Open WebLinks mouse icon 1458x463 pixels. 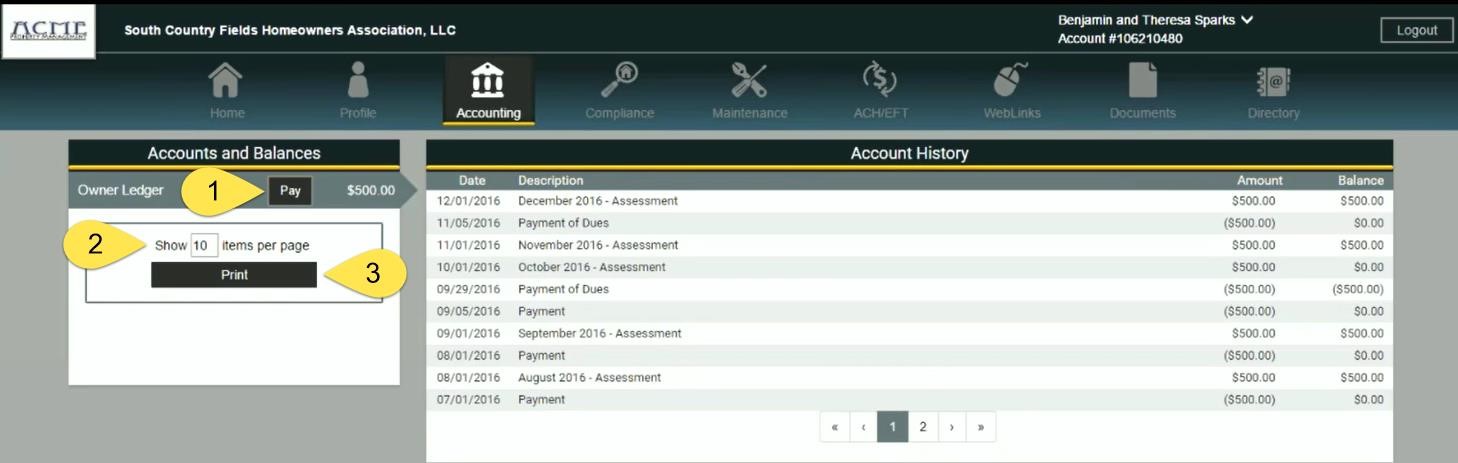[x=1011, y=81]
